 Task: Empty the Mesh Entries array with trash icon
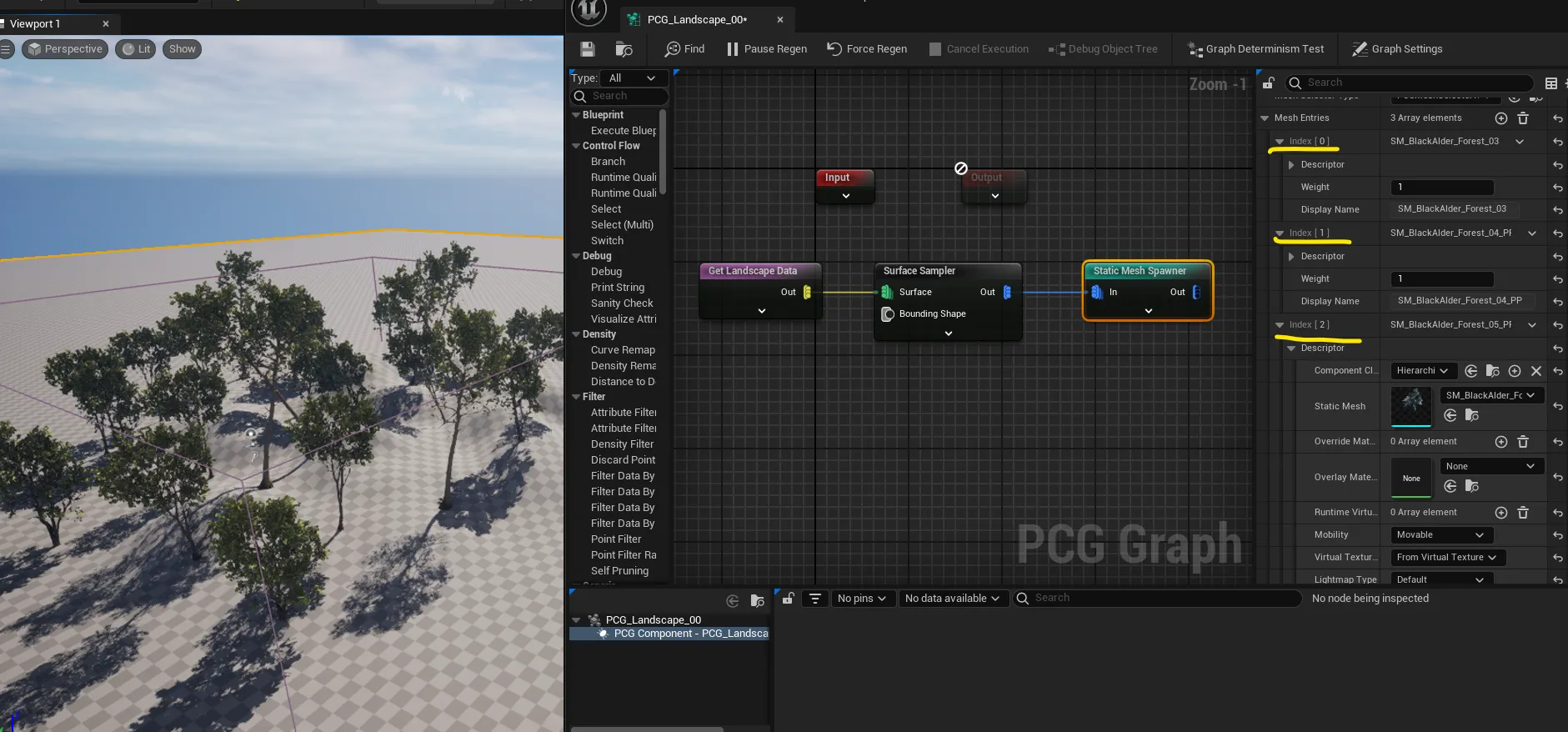click(x=1523, y=118)
